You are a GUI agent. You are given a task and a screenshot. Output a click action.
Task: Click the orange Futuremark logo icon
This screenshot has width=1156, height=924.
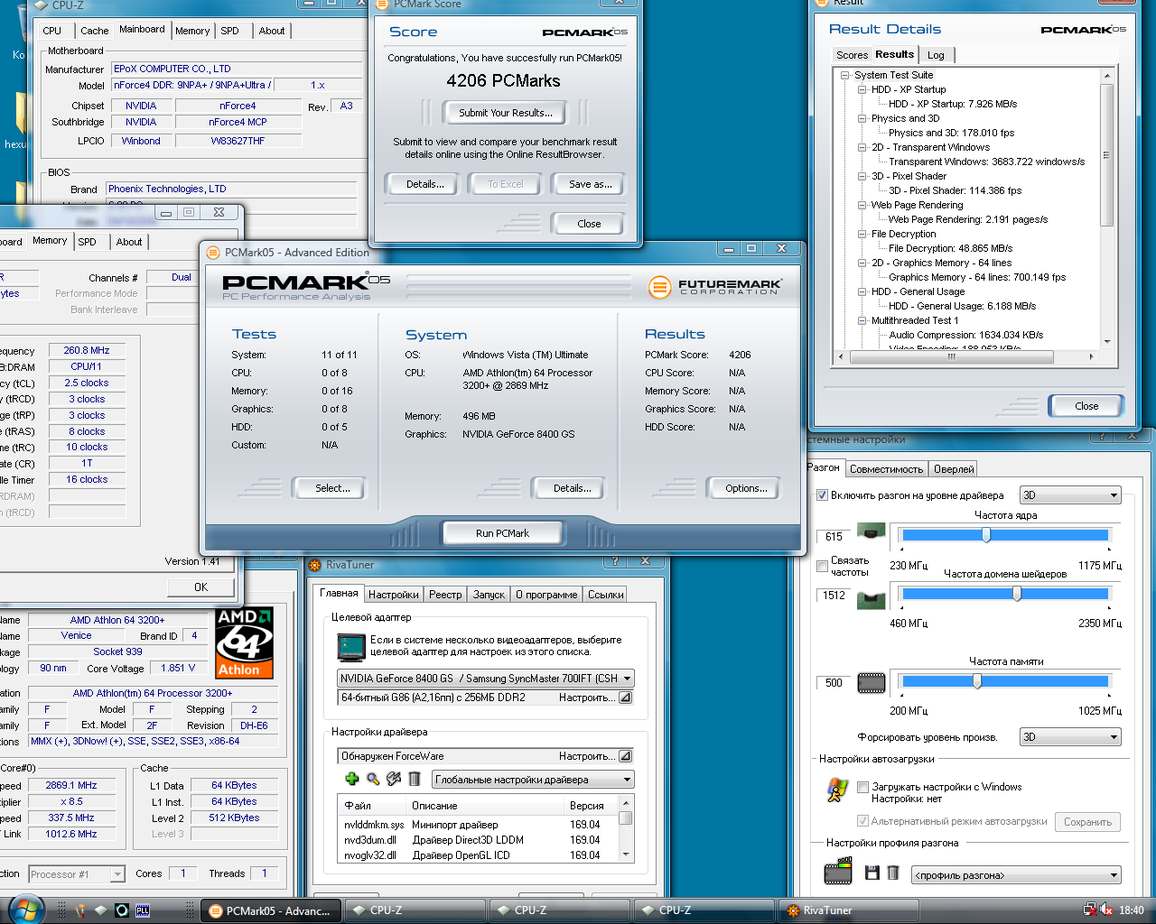click(x=659, y=287)
